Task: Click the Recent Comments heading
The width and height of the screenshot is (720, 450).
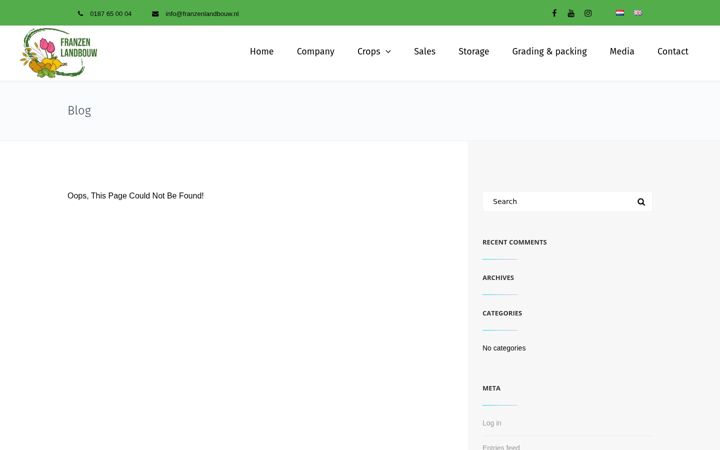Action: pyautogui.click(x=514, y=242)
